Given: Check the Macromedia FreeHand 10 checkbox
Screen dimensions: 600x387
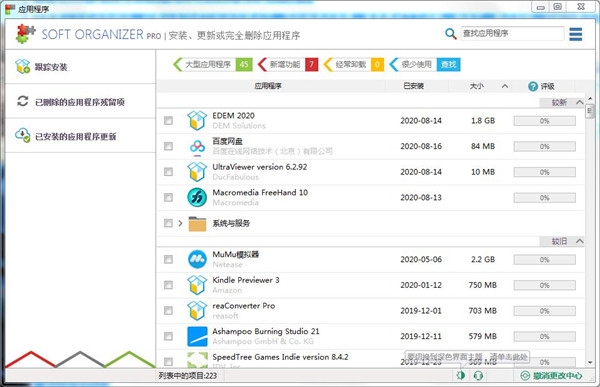Looking at the screenshot, I should click(x=168, y=198).
